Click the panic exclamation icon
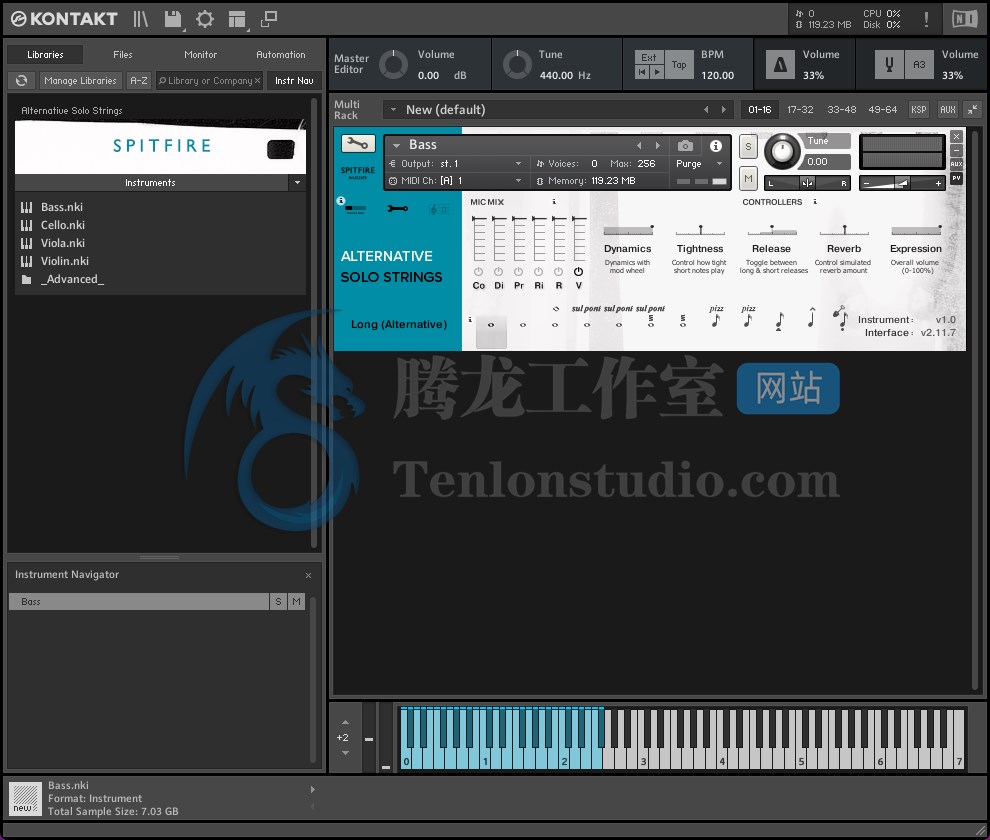Screen dimensions: 990x840 (x=926, y=19)
